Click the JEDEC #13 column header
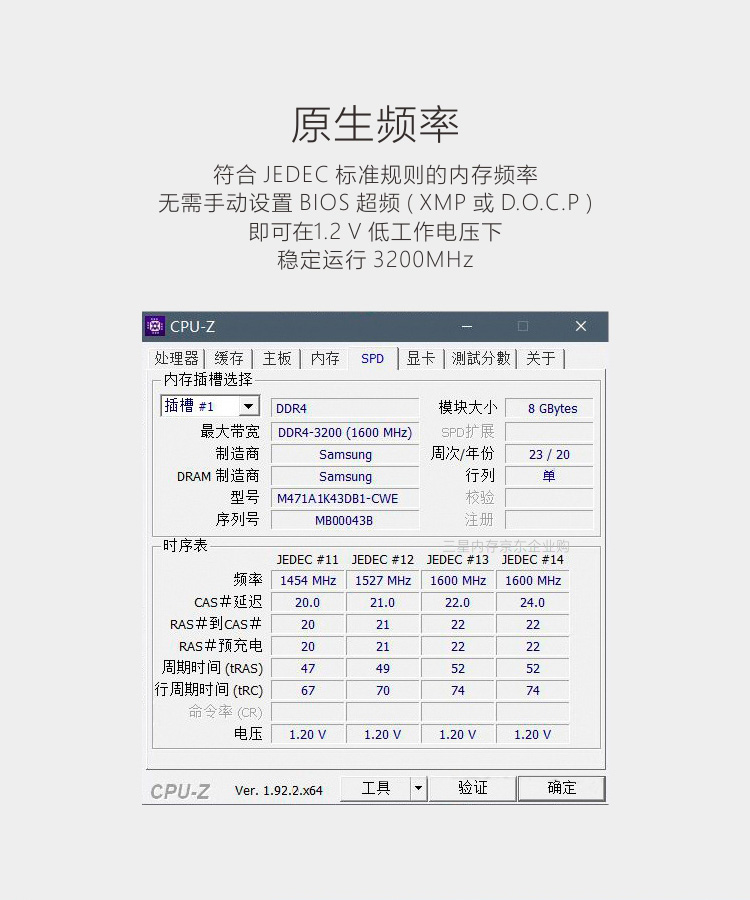This screenshot has height=900, width=750. pos(458,560)
